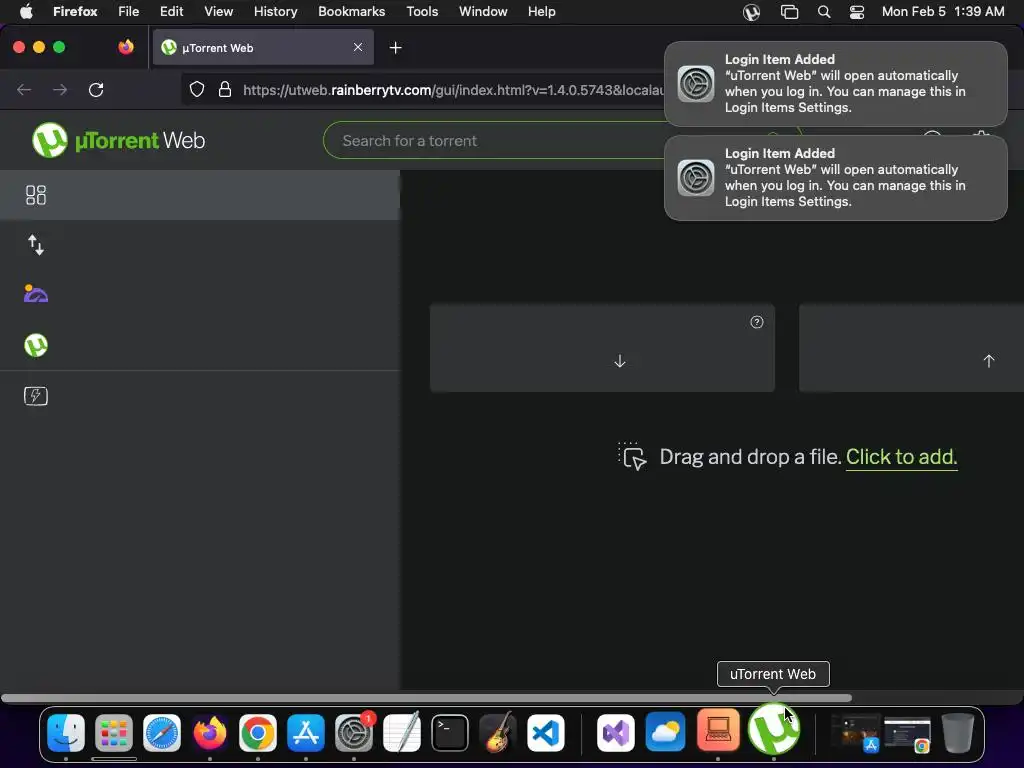Image resolution: width=1024 pixels, height=768 pixels.
Task: Click the Firefox icon beside the tab
Action: click(126, 47)
